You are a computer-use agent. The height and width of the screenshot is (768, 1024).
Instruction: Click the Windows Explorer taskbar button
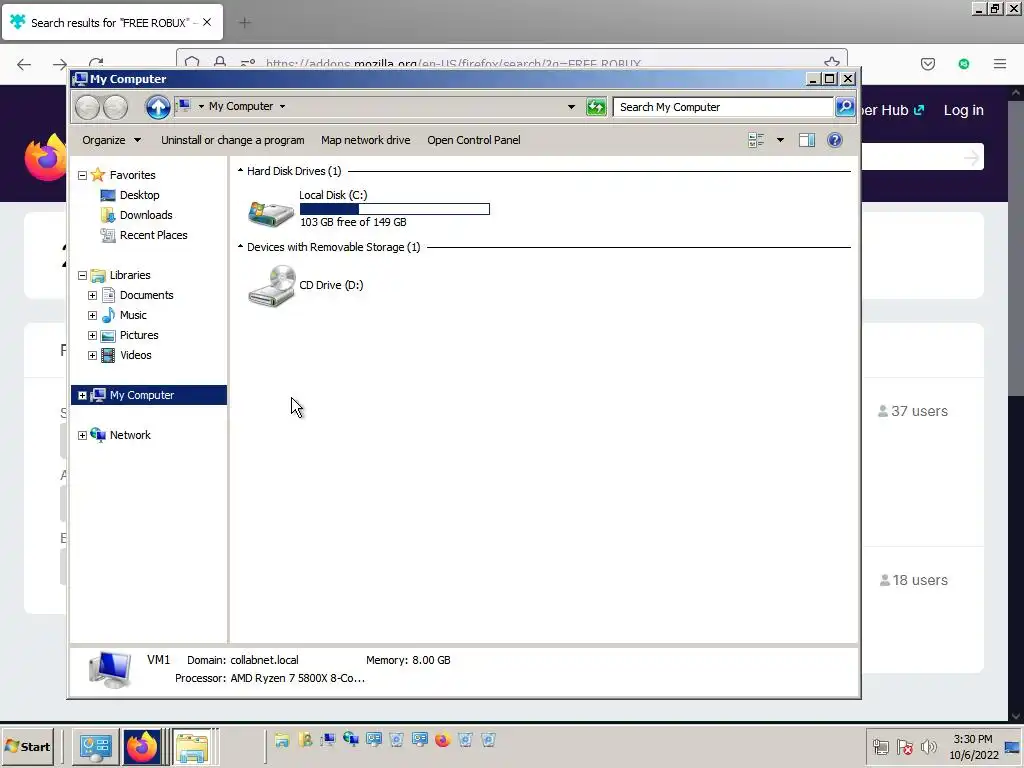click(x=192, y=746)
